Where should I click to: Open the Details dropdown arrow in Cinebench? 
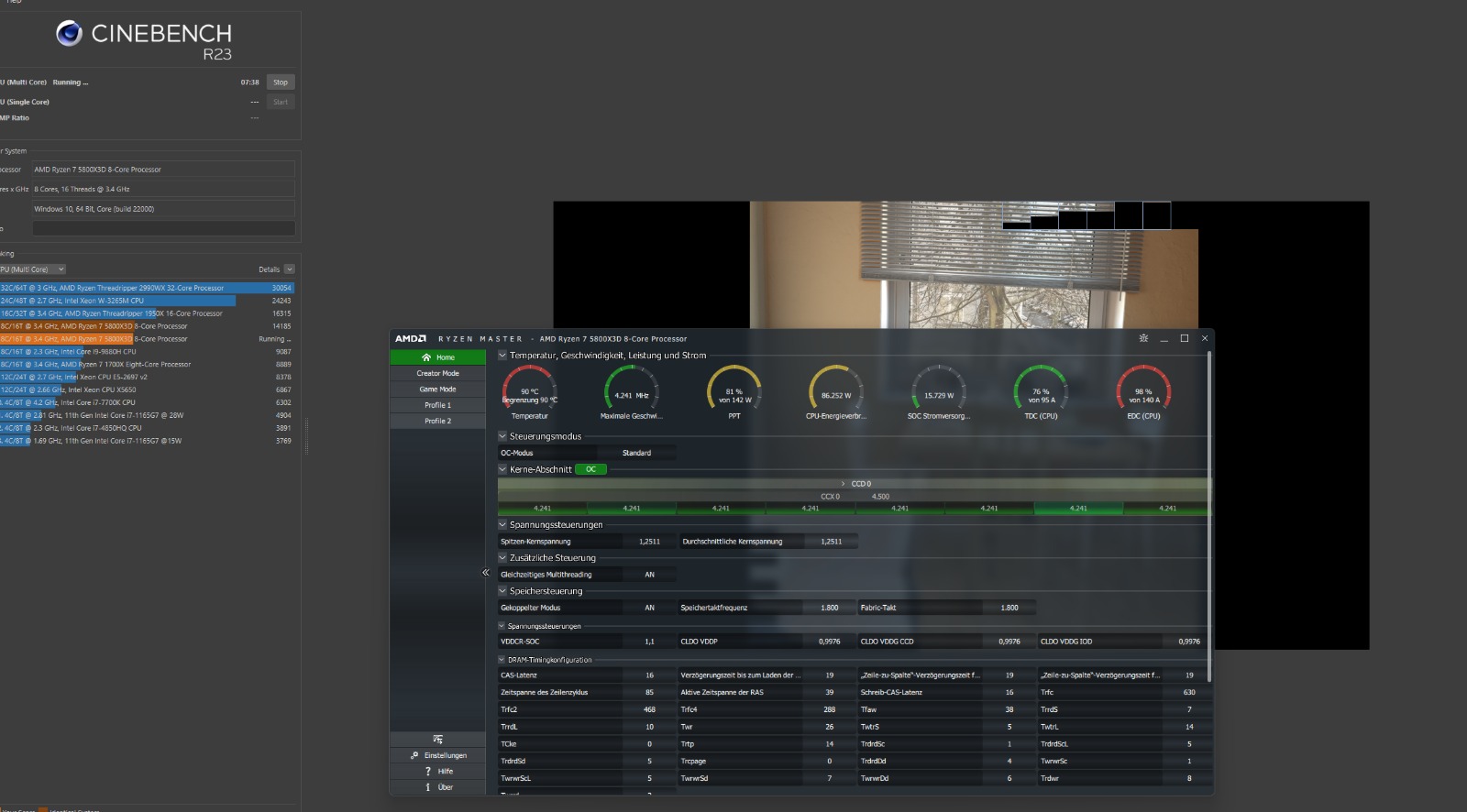coord(290,269)
